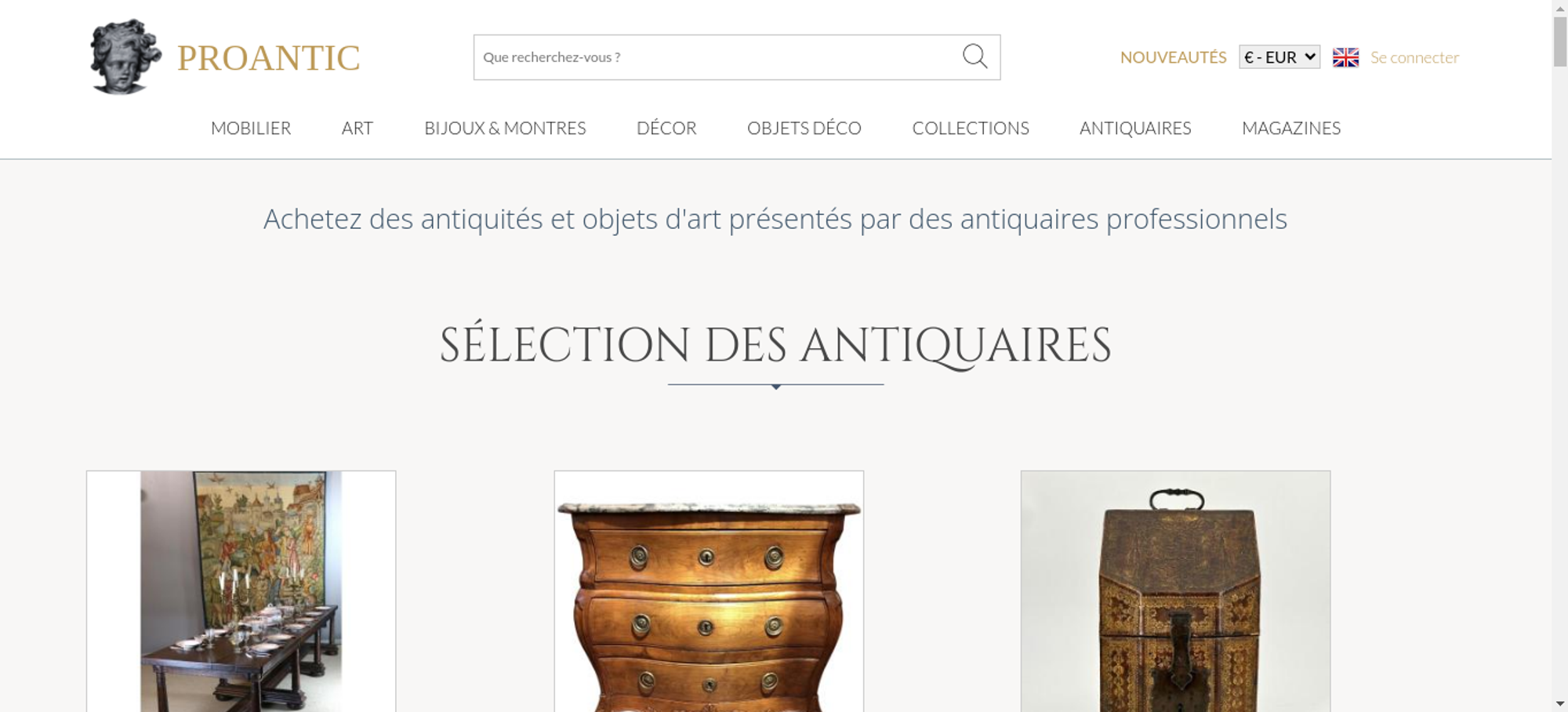The width and height of the screenshot is (1568, 712).
Task: Open the EUR currency dropdown
Action: tap(1279, 57)
